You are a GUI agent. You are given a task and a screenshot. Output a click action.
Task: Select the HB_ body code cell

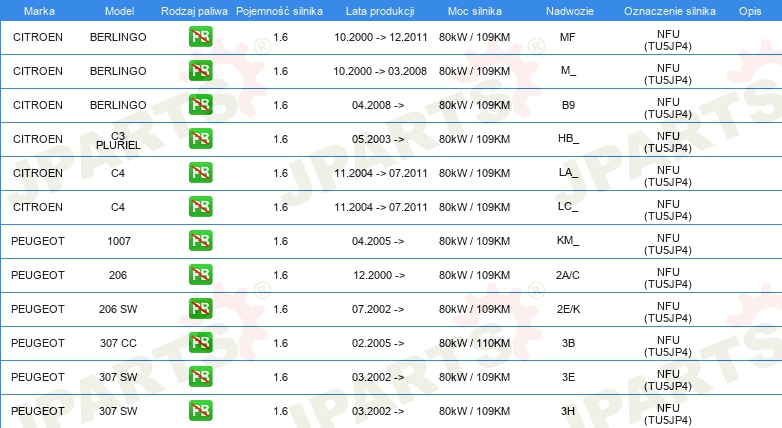[569, 139]
